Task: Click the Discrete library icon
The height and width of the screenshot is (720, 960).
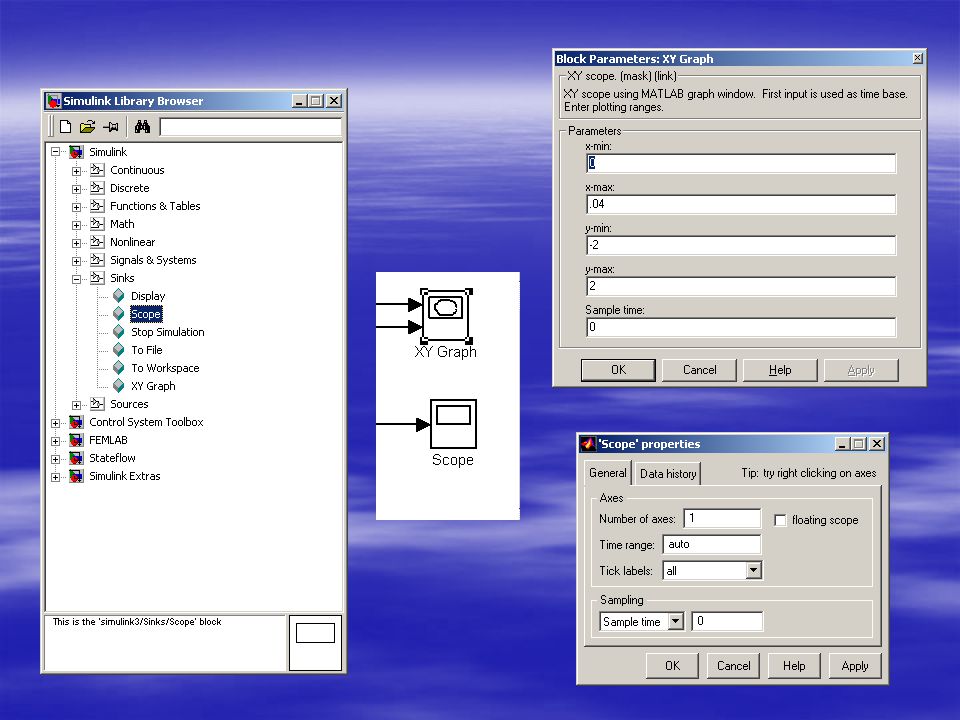Action: point(97,188)
